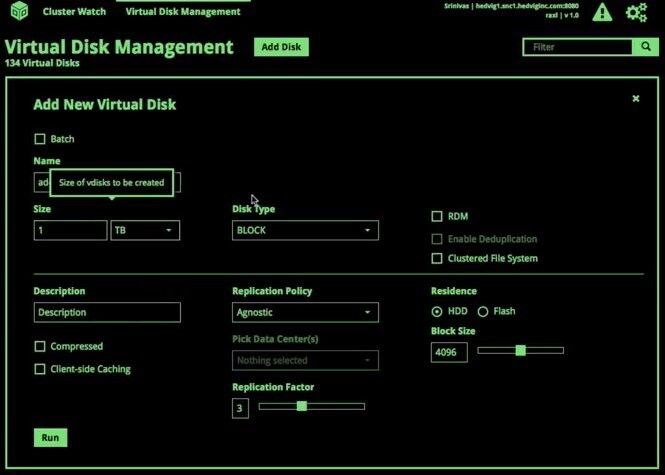Click the 'Replication Policy' label

click(272, 291)
